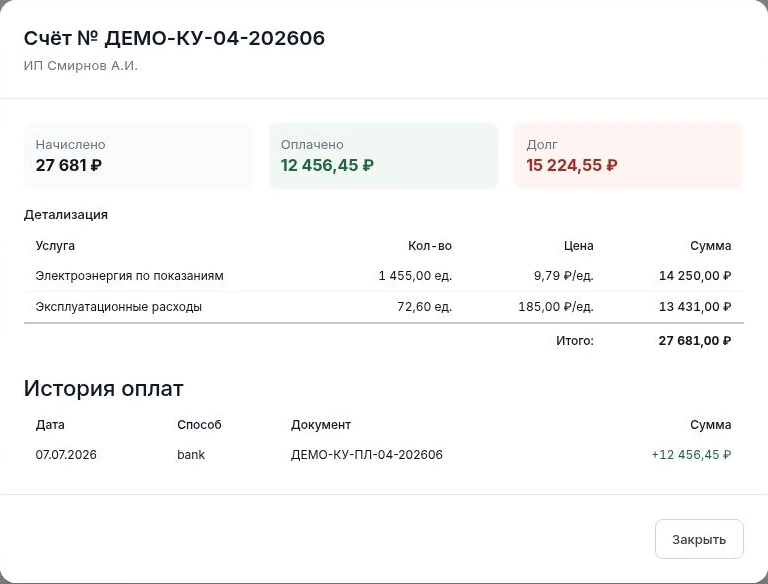Open payment document ДЕМО-КУ-ПЛ-04-202606
This screenshot has width=768, height=584.
[x=367, y=455]
